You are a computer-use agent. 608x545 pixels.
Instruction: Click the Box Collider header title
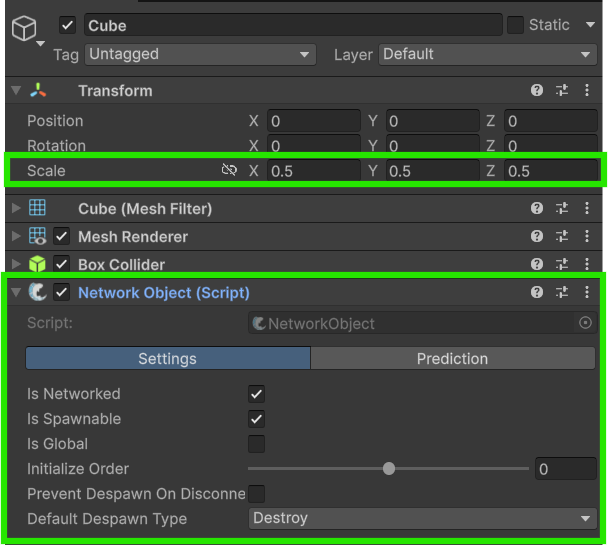tap(121, 265)
